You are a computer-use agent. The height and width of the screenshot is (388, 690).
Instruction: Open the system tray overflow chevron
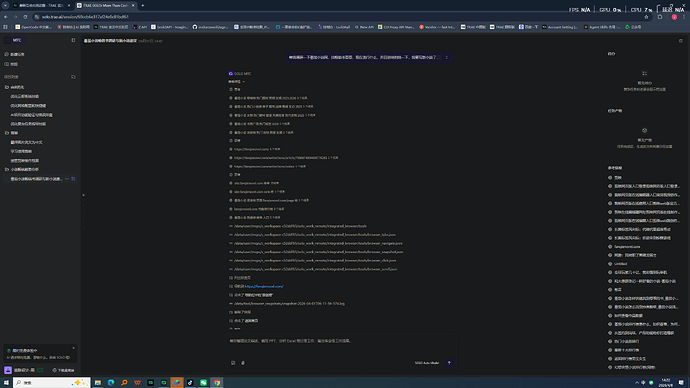tap(636, 382)
